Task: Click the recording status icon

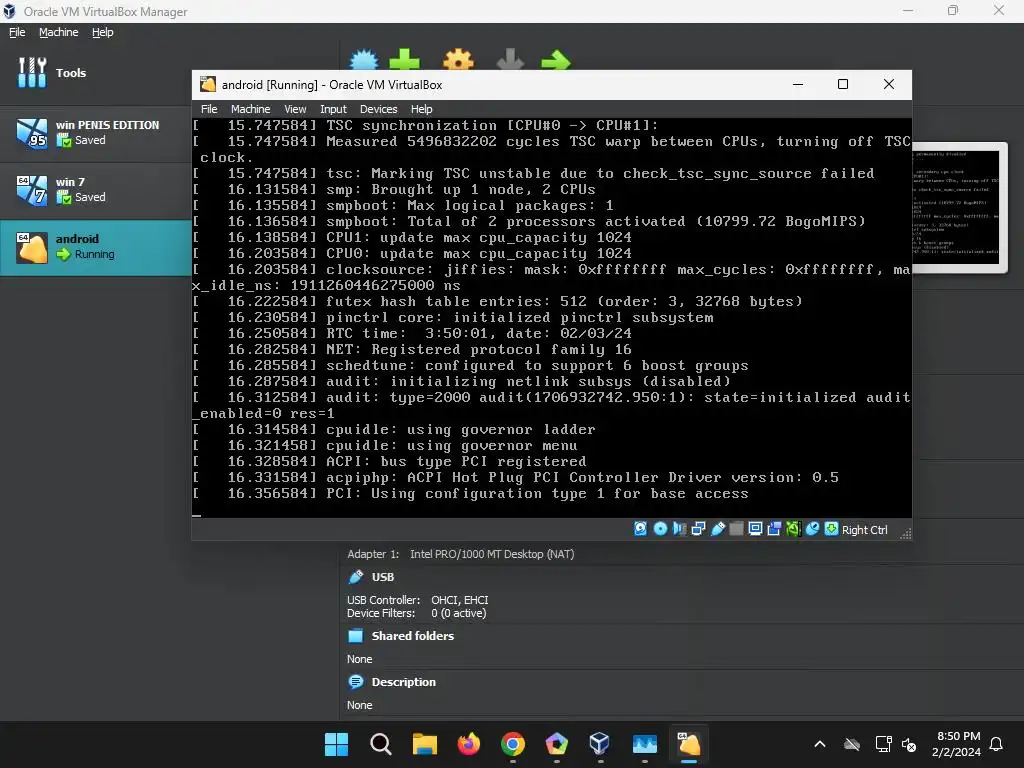Action: pyautogui.click(x=774, y=529)
